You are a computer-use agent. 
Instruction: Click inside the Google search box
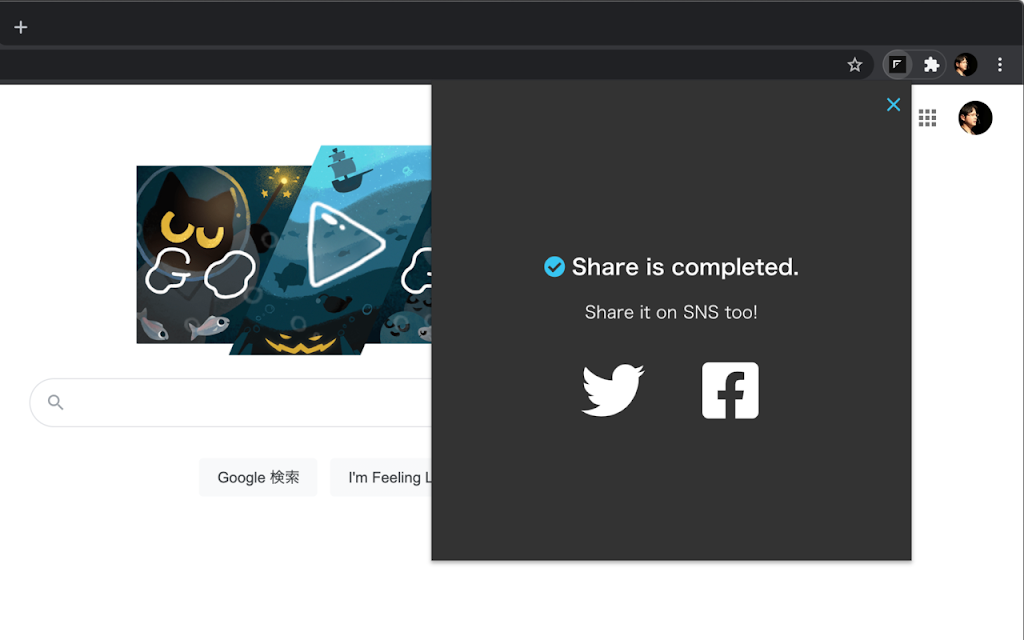point(231,402)
